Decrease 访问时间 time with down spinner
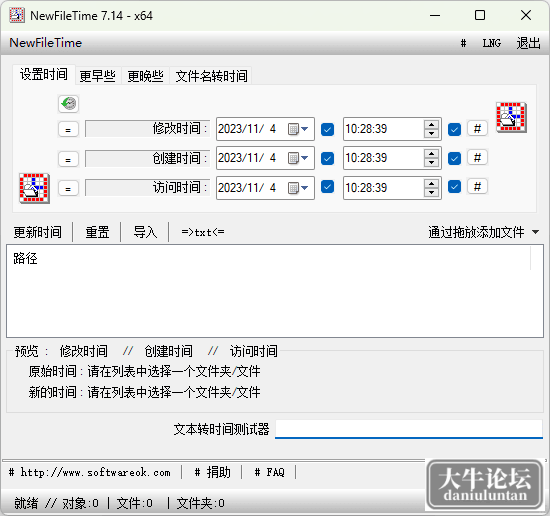 click(431, 193)
